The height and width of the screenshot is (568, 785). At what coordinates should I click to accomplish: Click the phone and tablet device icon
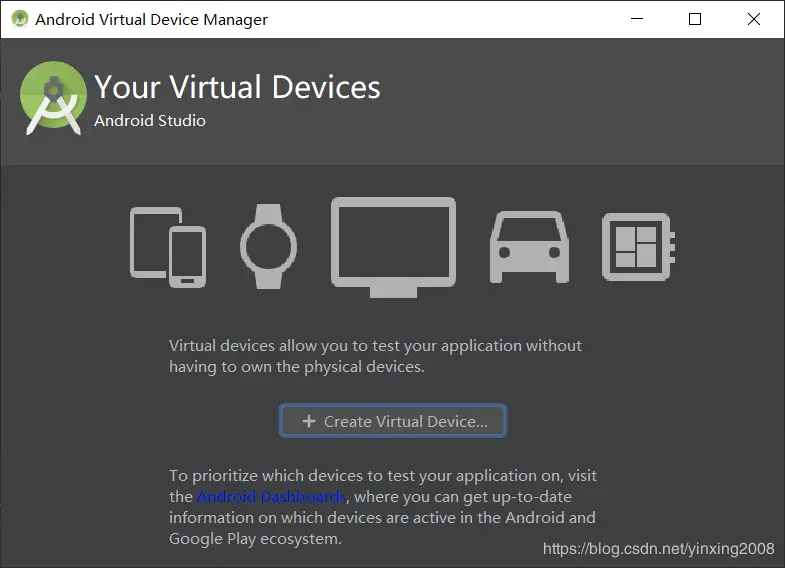click(168, 247)
